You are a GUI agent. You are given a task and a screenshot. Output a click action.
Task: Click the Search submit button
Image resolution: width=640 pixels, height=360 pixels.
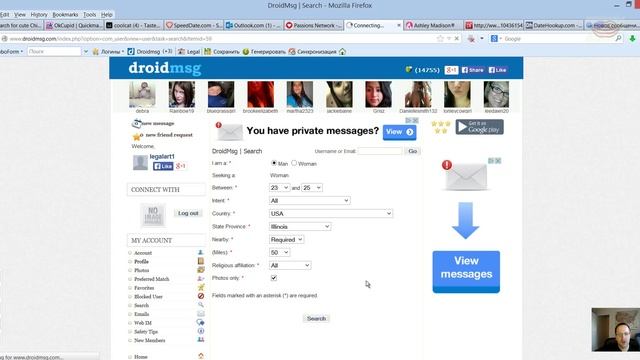point(316,318)
